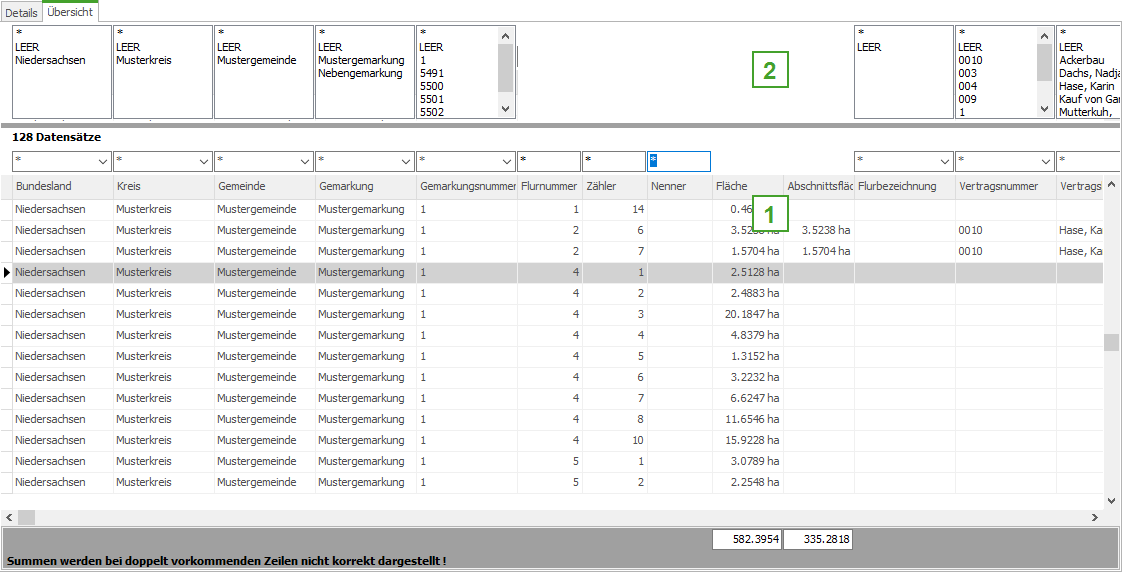
Task: Open the Übersicht tab
Action: [x=70, y=12]
